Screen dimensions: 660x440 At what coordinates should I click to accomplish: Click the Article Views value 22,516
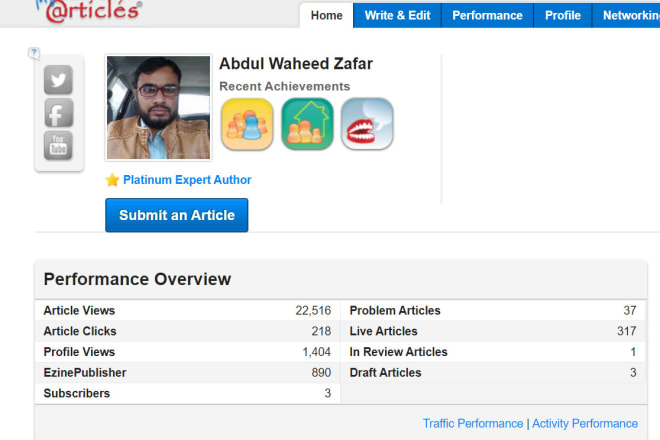[313, 310]
